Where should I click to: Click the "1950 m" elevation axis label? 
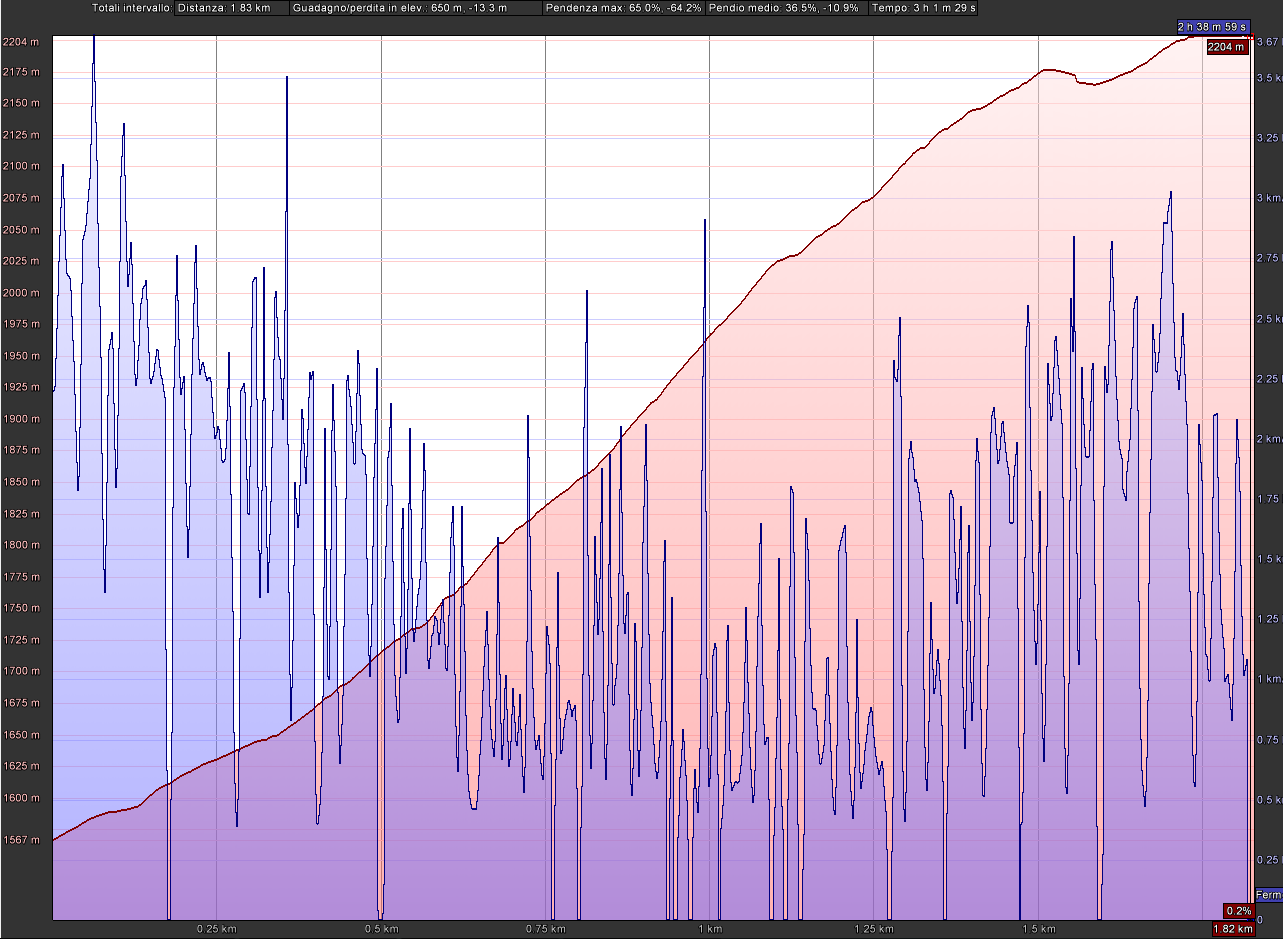[x=22, y=356]
